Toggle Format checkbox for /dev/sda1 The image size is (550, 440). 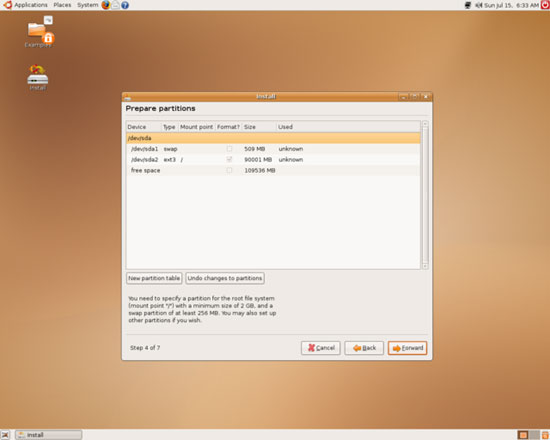coord(229,149)
